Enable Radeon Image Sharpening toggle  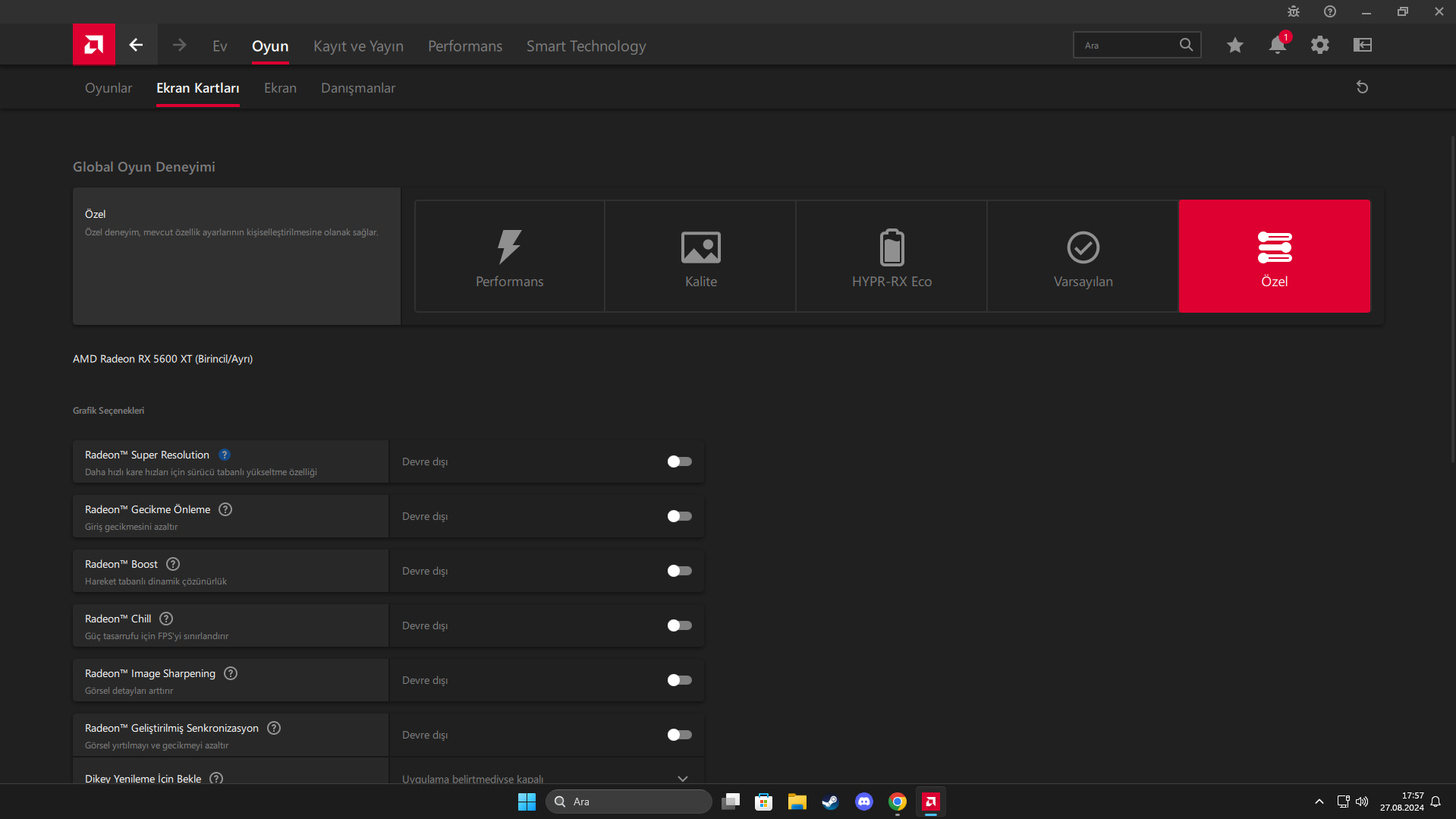point(679,680)
